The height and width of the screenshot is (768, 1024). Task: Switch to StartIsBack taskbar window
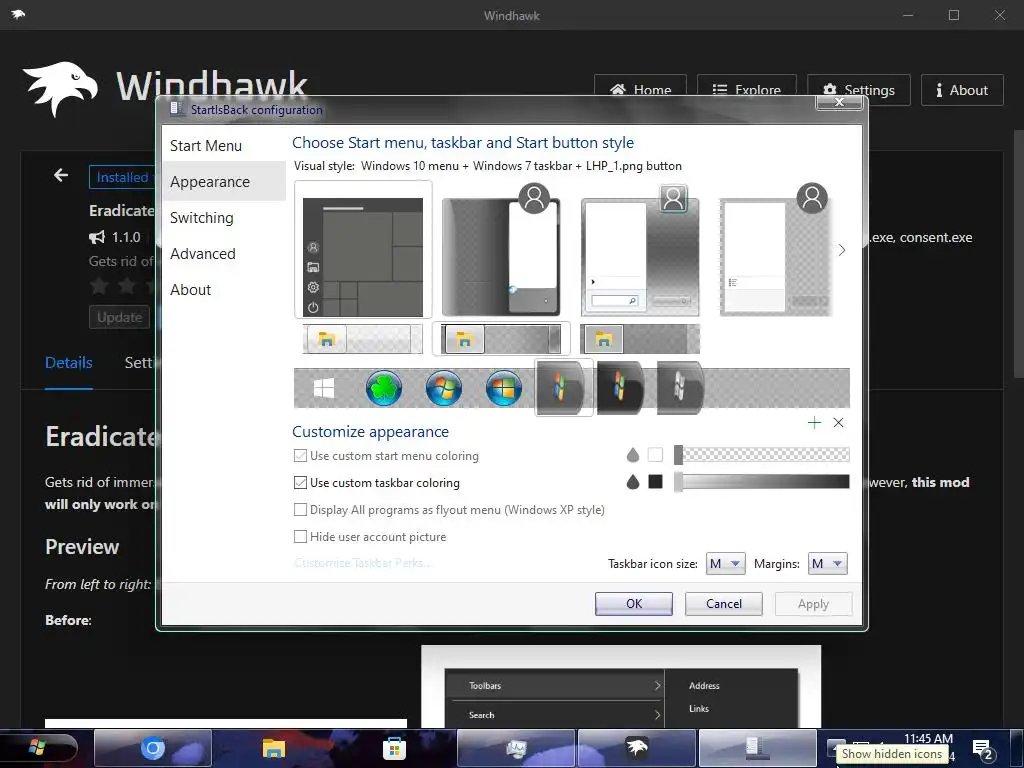(x=758, y=748)
